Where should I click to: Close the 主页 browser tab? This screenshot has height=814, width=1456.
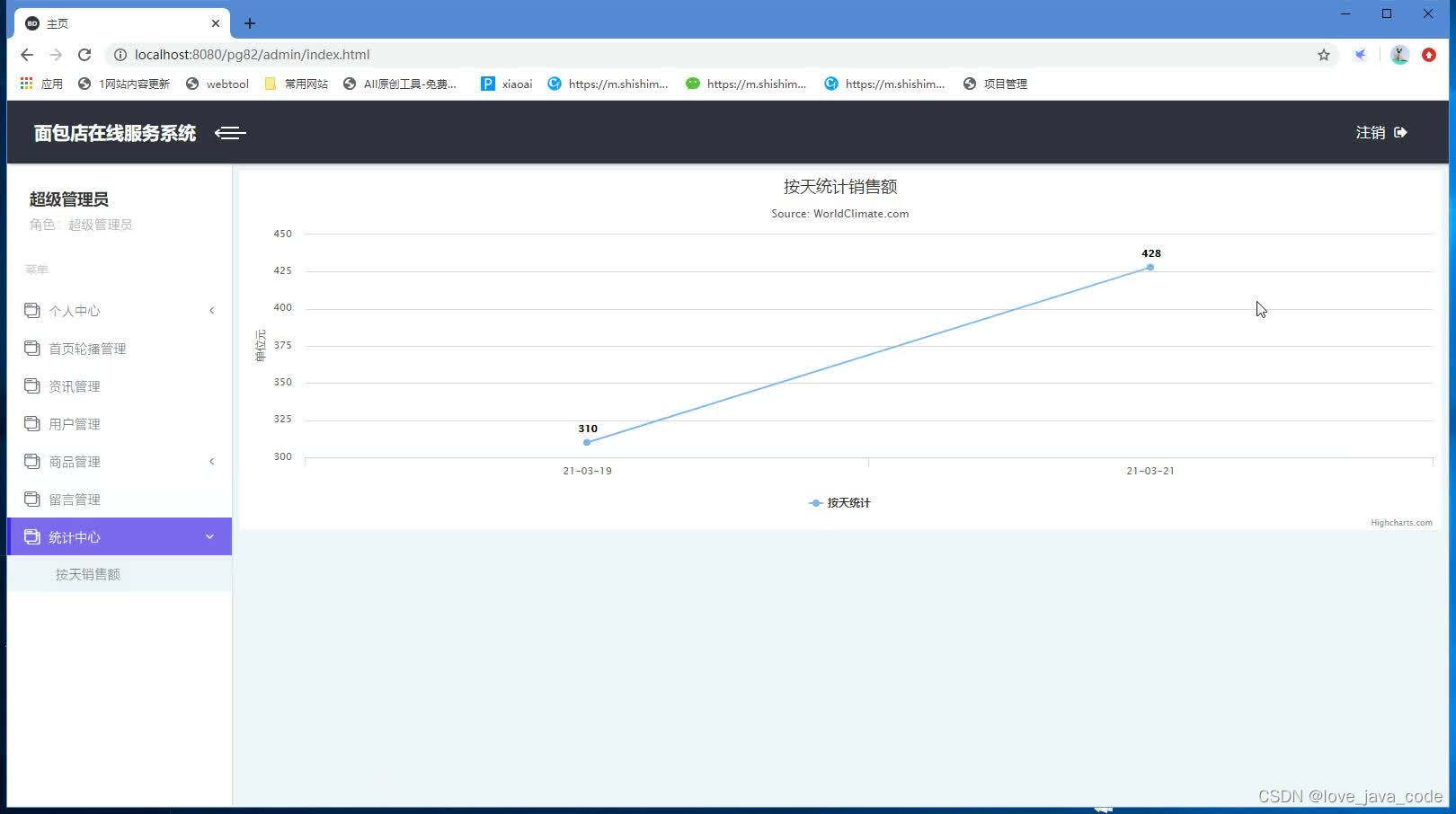pos(216,23)
